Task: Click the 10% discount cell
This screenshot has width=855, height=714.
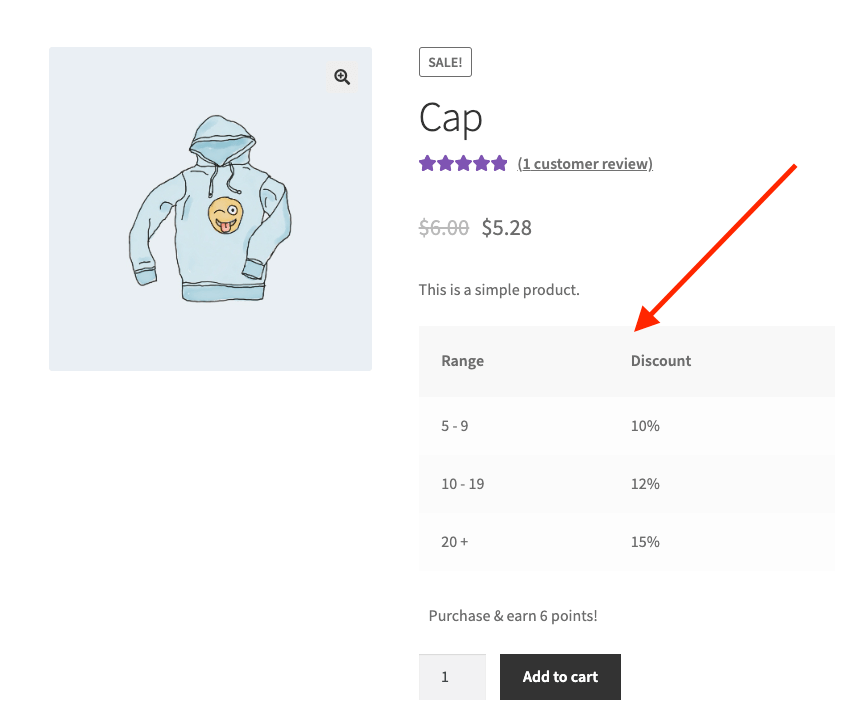Action: coord(645,426)
